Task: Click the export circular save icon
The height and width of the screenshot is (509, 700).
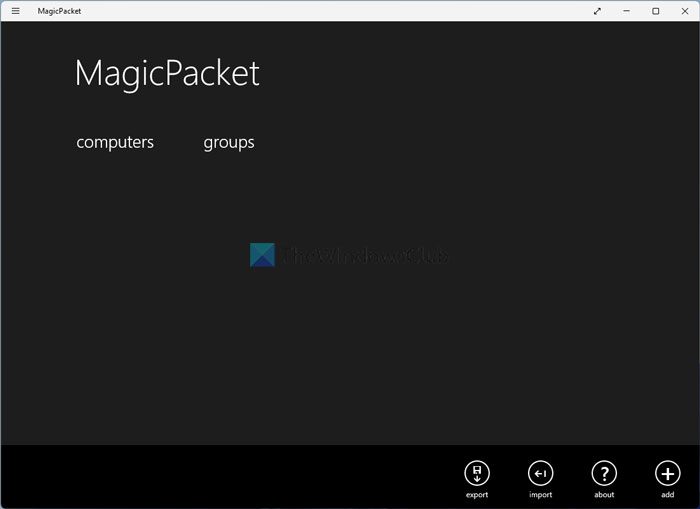Action: [477, 473]
